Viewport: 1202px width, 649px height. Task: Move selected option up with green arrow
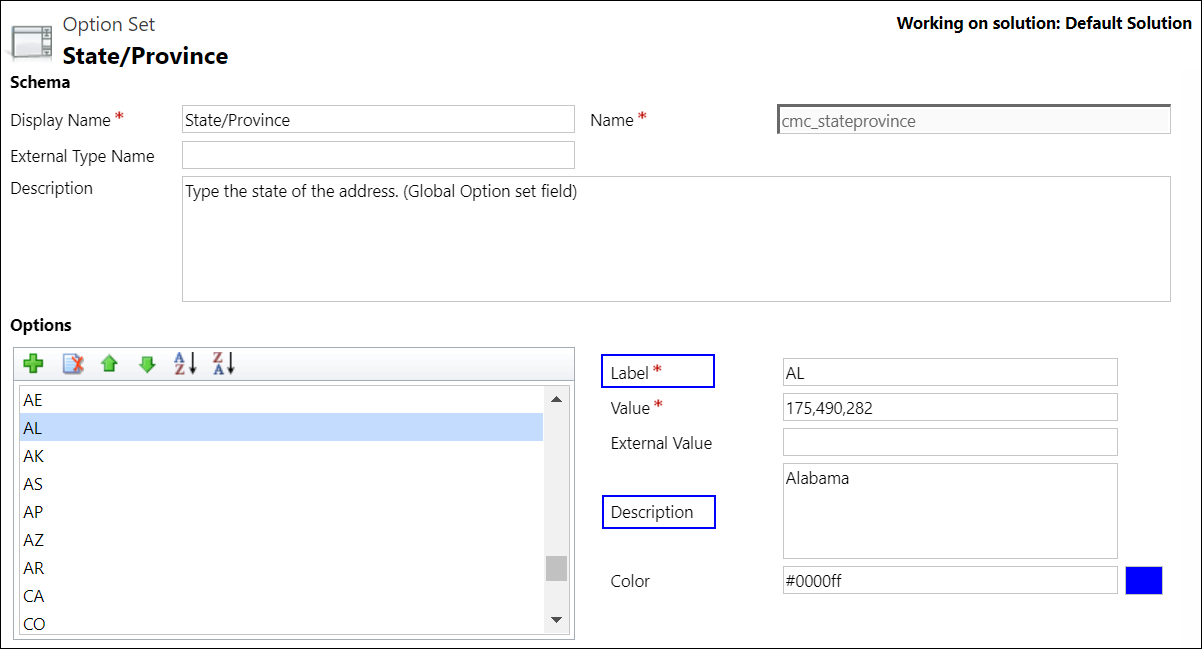pyautogui.click(x=109, y=364)
